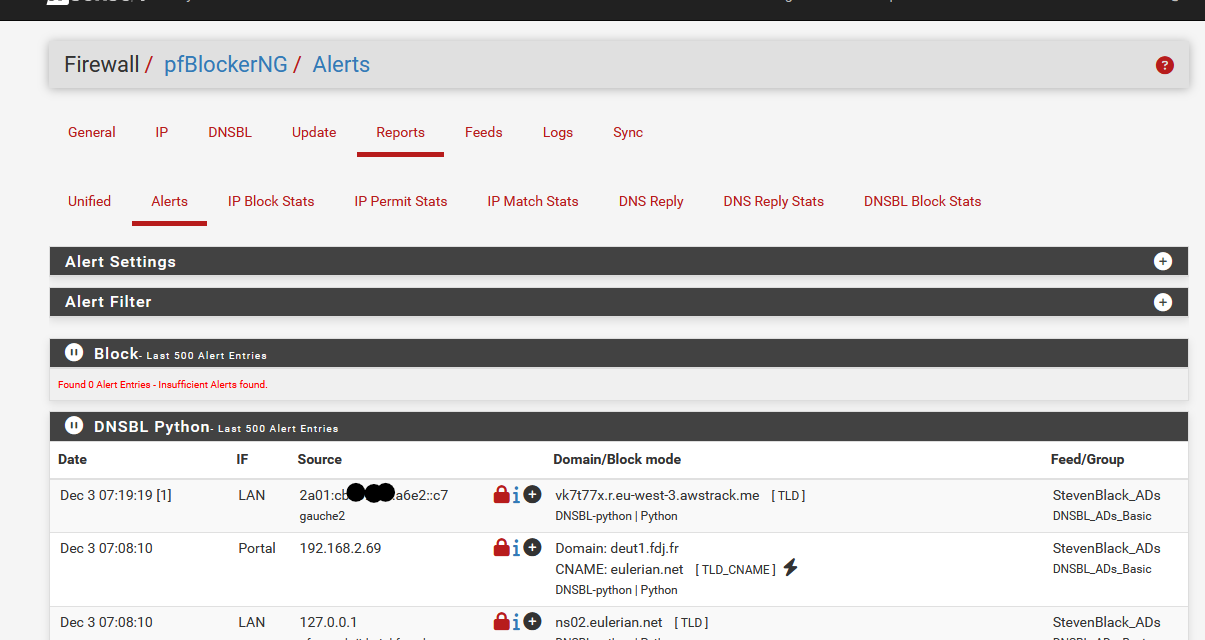The image size is (1205, 640).
Task: Pause the DNSBL Python alerts table
Action: point(73,426)
